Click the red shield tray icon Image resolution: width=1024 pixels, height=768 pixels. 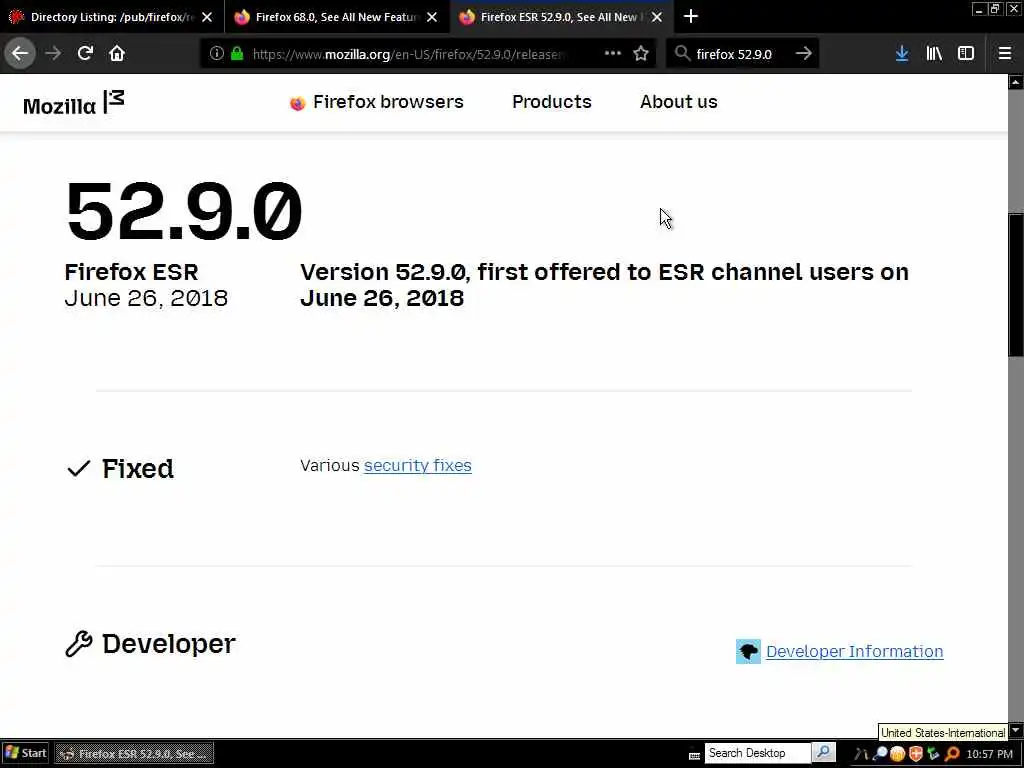(x=916, y=754)
